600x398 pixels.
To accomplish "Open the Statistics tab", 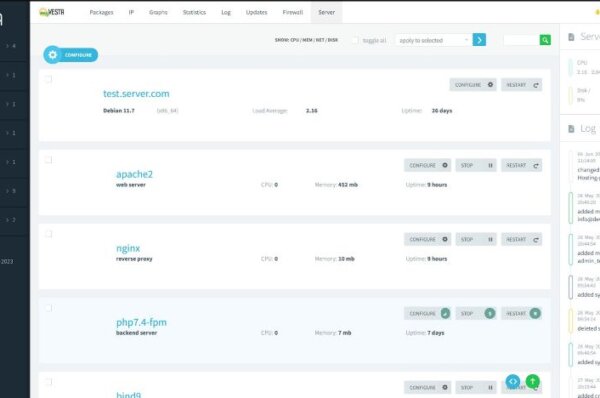I will point(194,12).
